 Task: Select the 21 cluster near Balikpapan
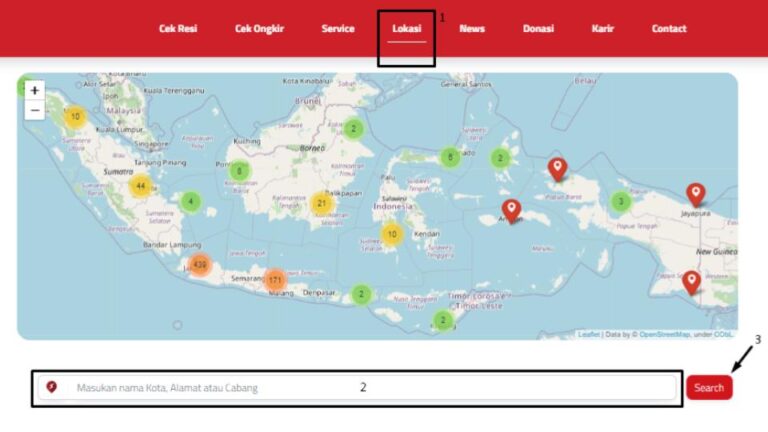pyautogui.click(x=321, y=203)
